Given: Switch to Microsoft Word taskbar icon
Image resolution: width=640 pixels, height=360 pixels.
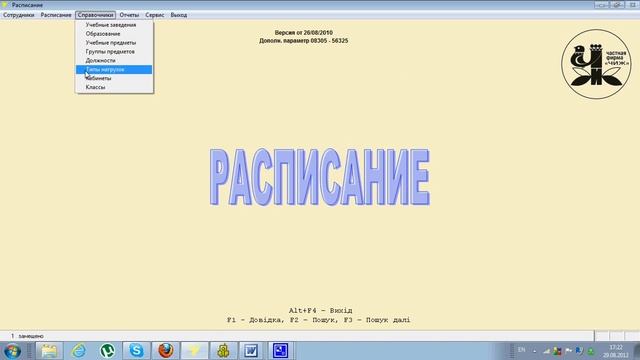Looking at the screenshot, I should pyautogui.click(x=251, y=351).
